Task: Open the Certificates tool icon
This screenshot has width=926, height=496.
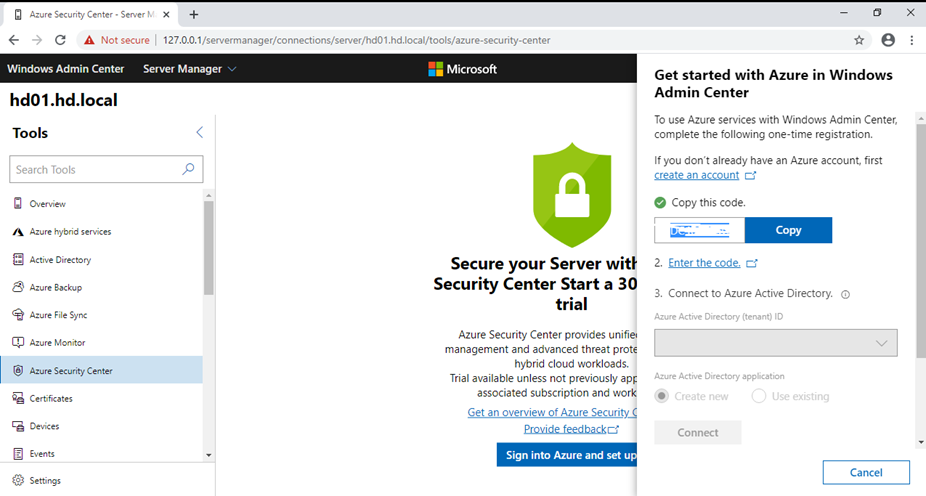Action: pyautogui.click(x=18, y=398)
